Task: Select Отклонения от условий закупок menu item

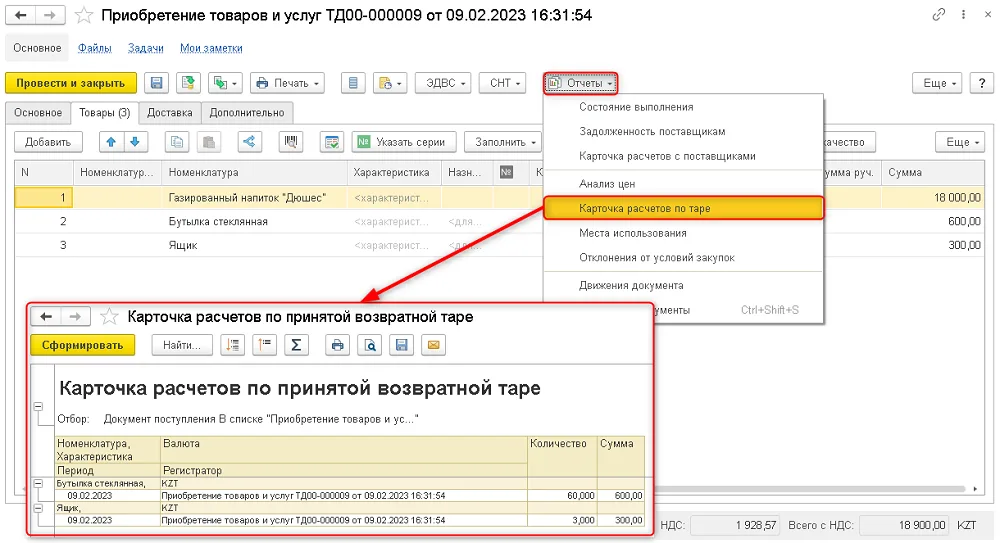Action: click(x=683, y=257)
